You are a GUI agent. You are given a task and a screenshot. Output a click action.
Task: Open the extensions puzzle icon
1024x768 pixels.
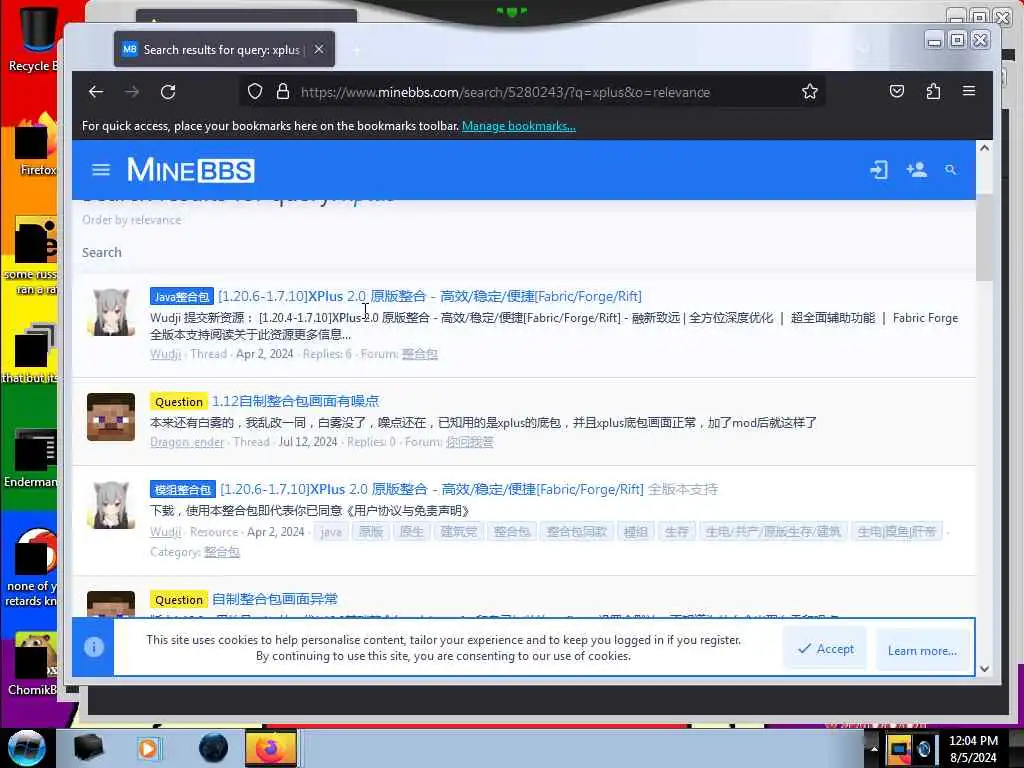coord(933,91)
